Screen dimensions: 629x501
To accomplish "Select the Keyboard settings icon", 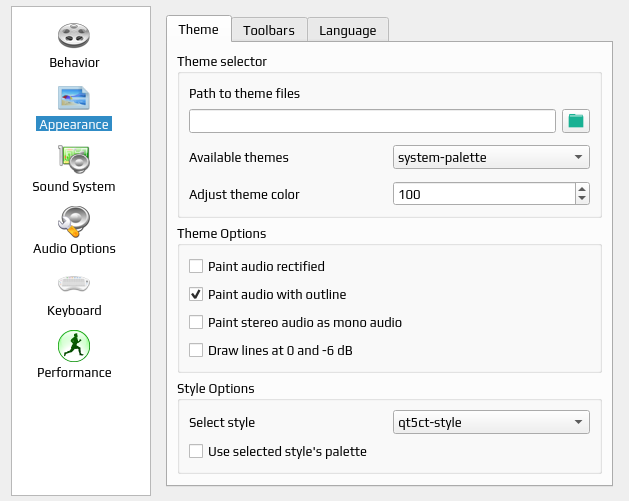I will coord(74,284).
